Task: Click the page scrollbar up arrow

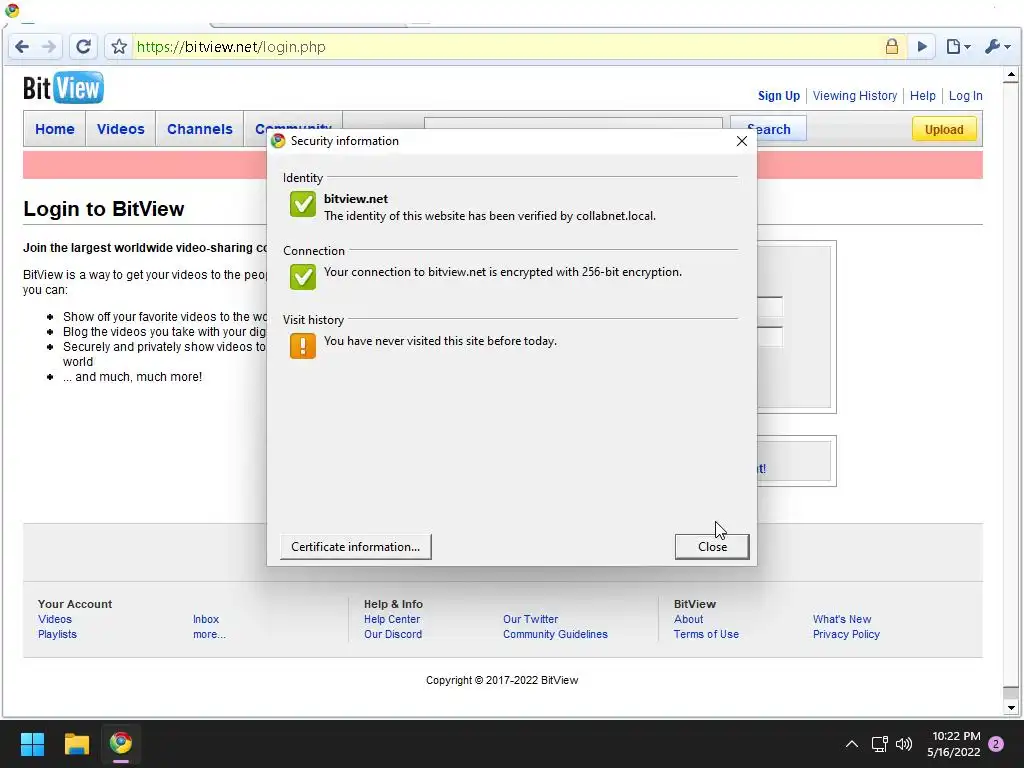Action: [1011, 74]
